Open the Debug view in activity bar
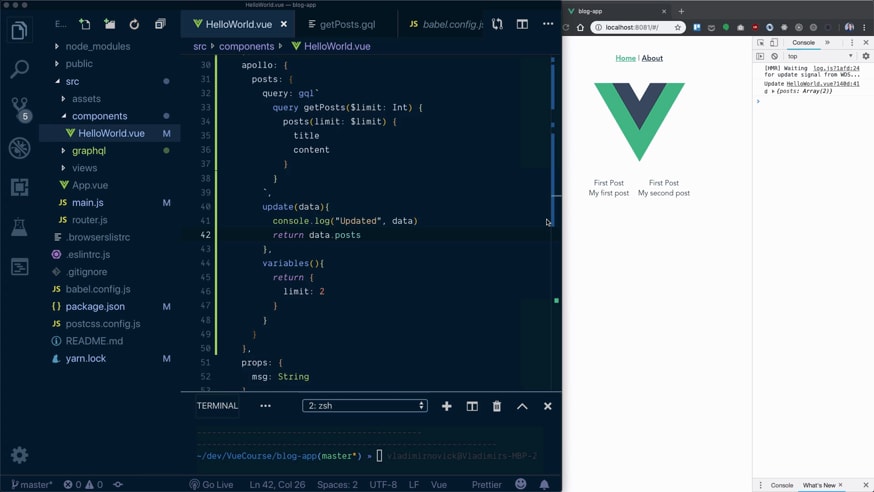This screenshot has width=874, height=492. (x=19, y=148)
